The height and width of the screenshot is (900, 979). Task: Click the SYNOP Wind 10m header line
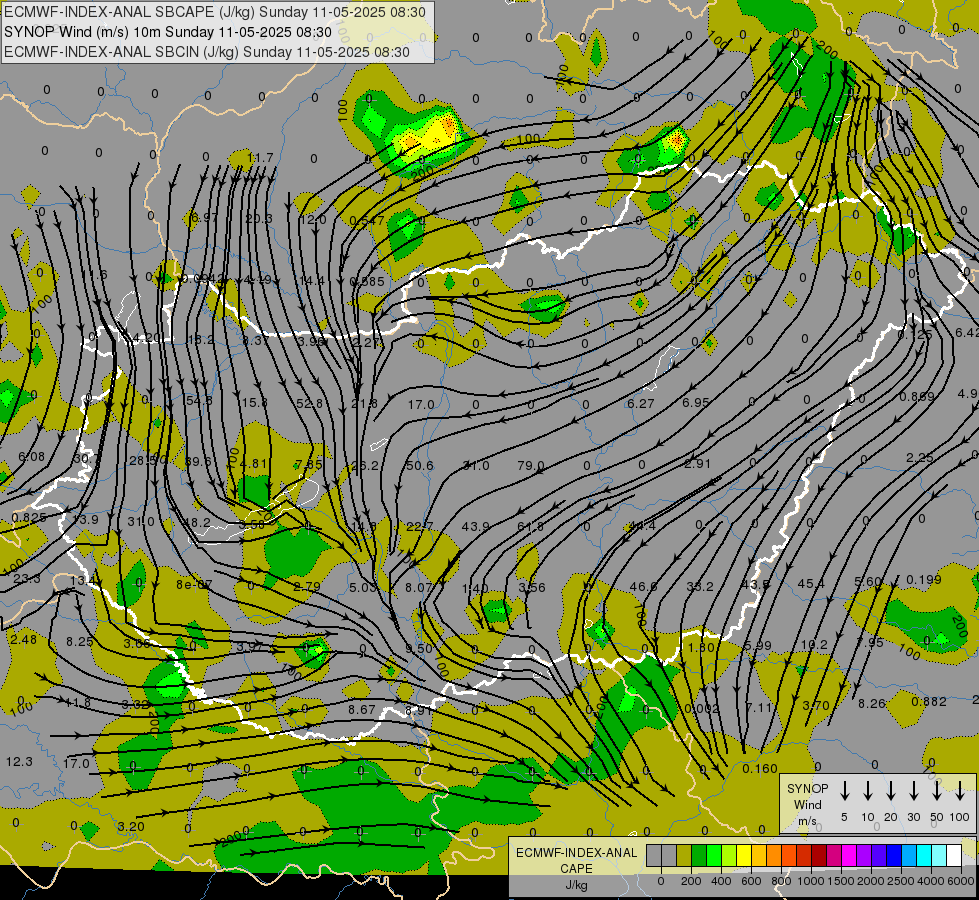[x=167, y=32]
